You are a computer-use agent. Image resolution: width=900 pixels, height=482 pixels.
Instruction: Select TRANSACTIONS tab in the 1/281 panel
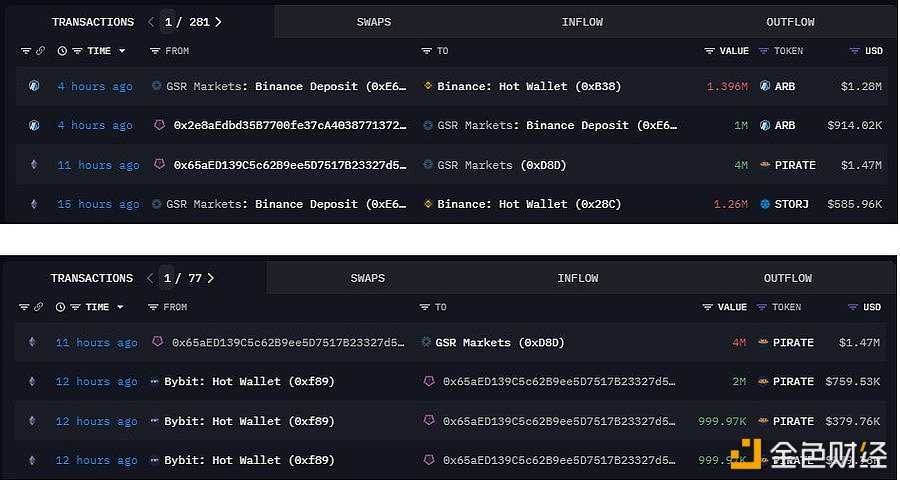[93, 22]
